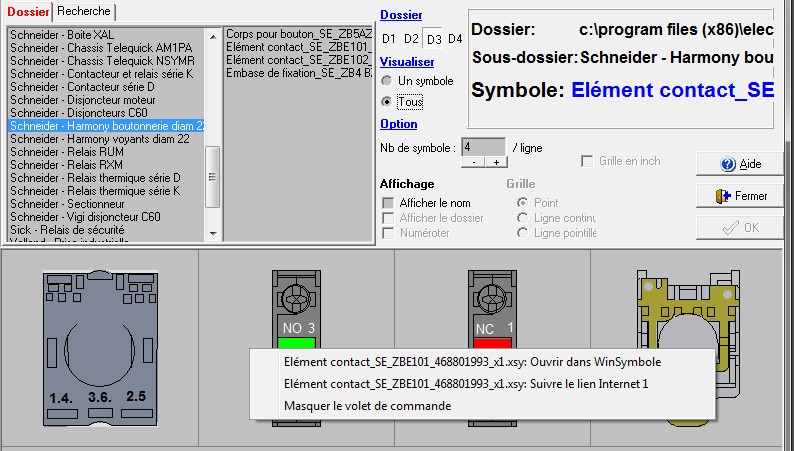The width and height of the screenshot is (794, 451).
Task: Click the 'Nb de symbole' input field
Action: tap(484, 146)
